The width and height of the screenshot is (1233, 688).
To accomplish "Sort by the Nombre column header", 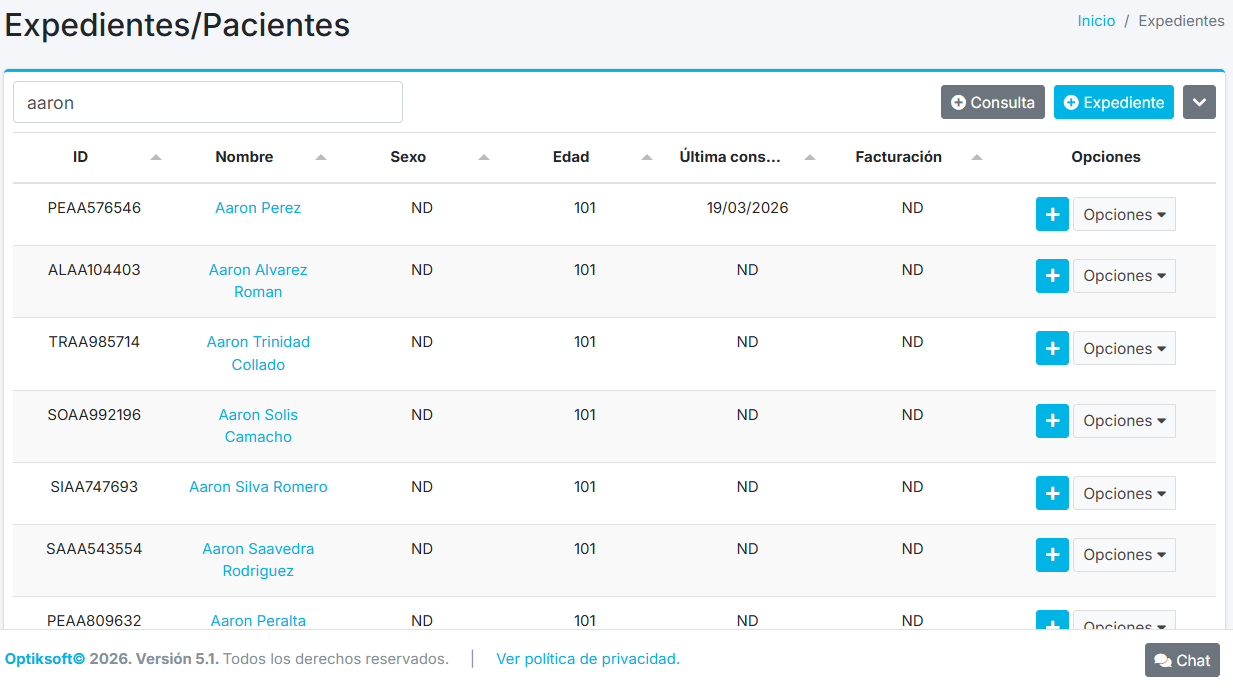I will (x=244, y=157).
